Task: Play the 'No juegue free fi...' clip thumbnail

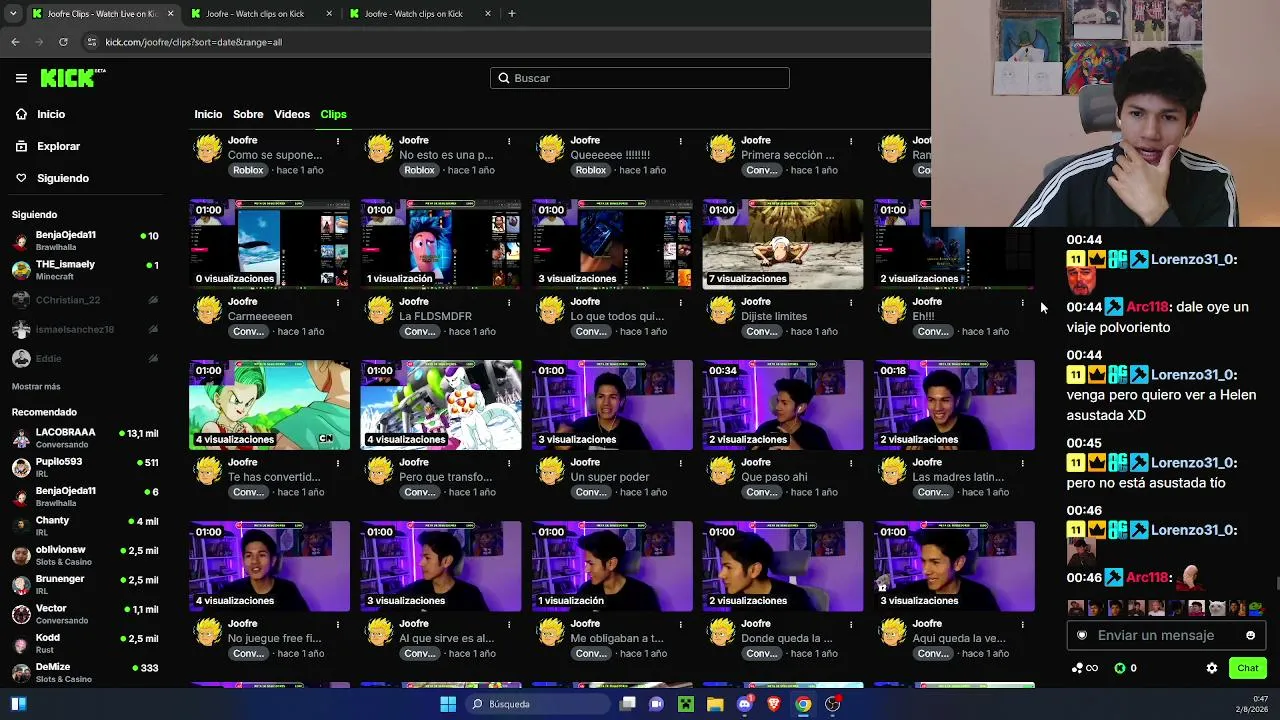Action: coord(270,567)
